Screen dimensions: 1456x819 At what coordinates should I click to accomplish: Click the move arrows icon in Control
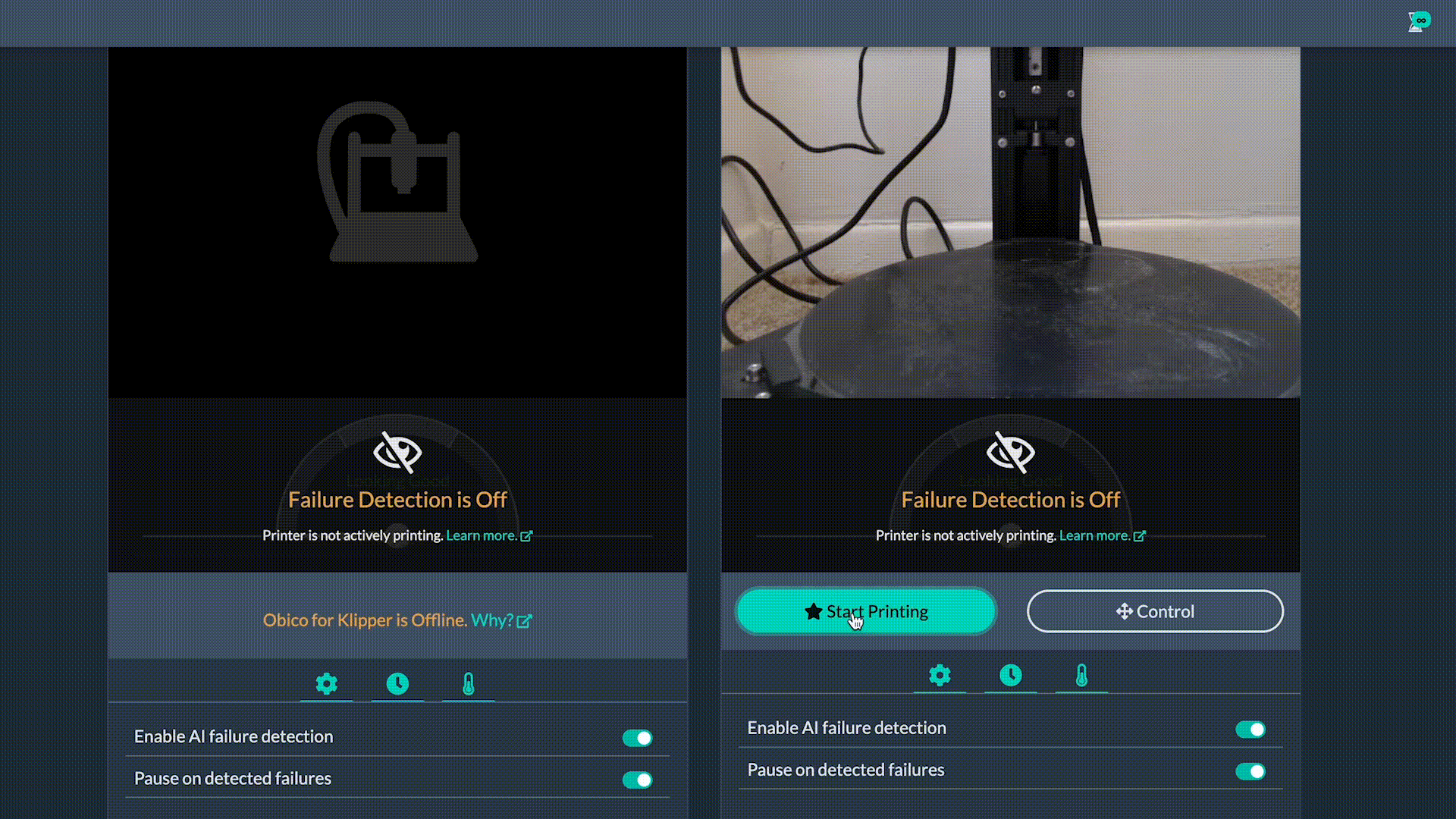pyautogui.click(x=1125, y=611)
